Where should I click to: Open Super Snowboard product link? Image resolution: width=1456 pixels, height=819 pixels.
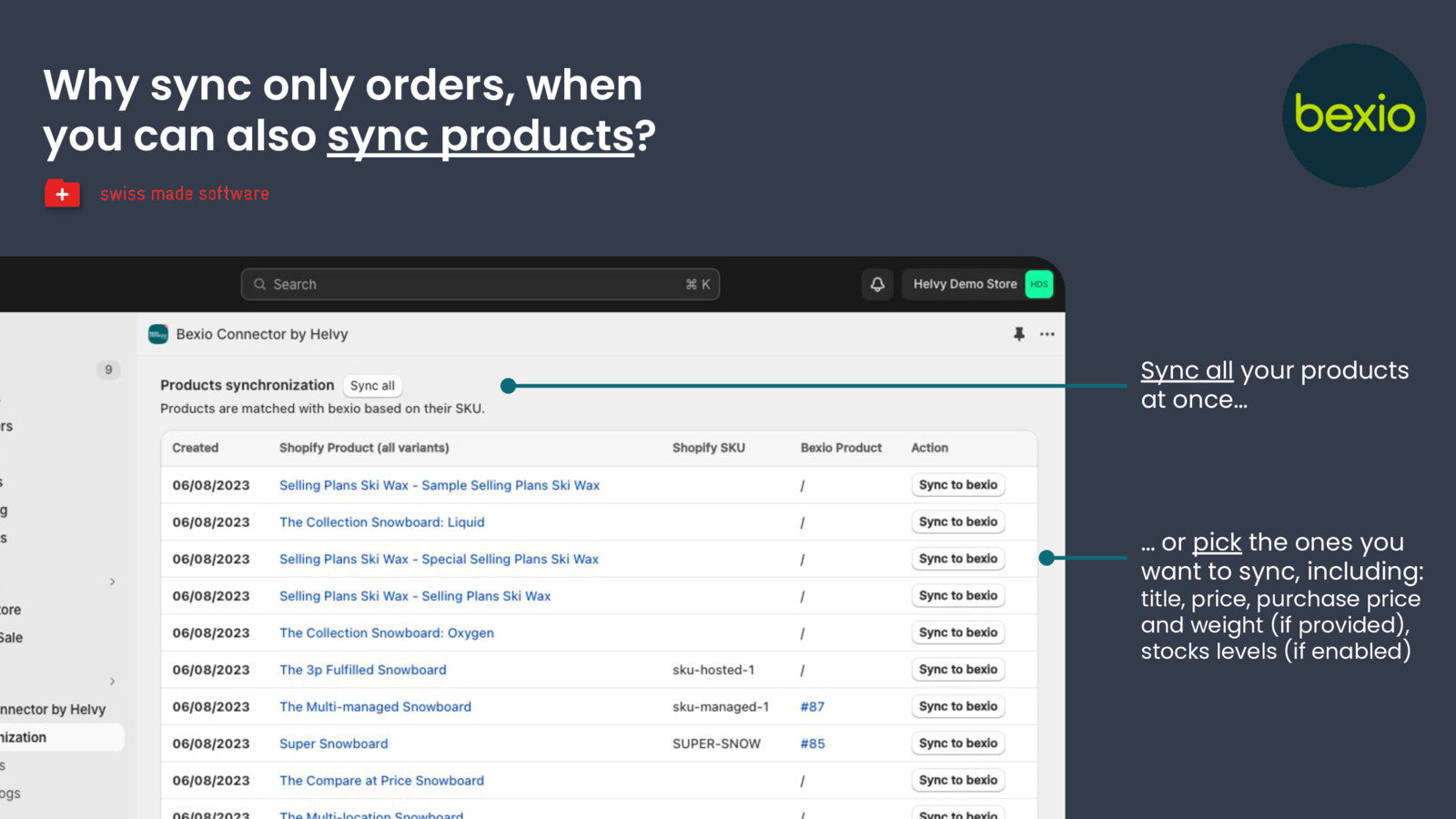[x=334, y=743]
